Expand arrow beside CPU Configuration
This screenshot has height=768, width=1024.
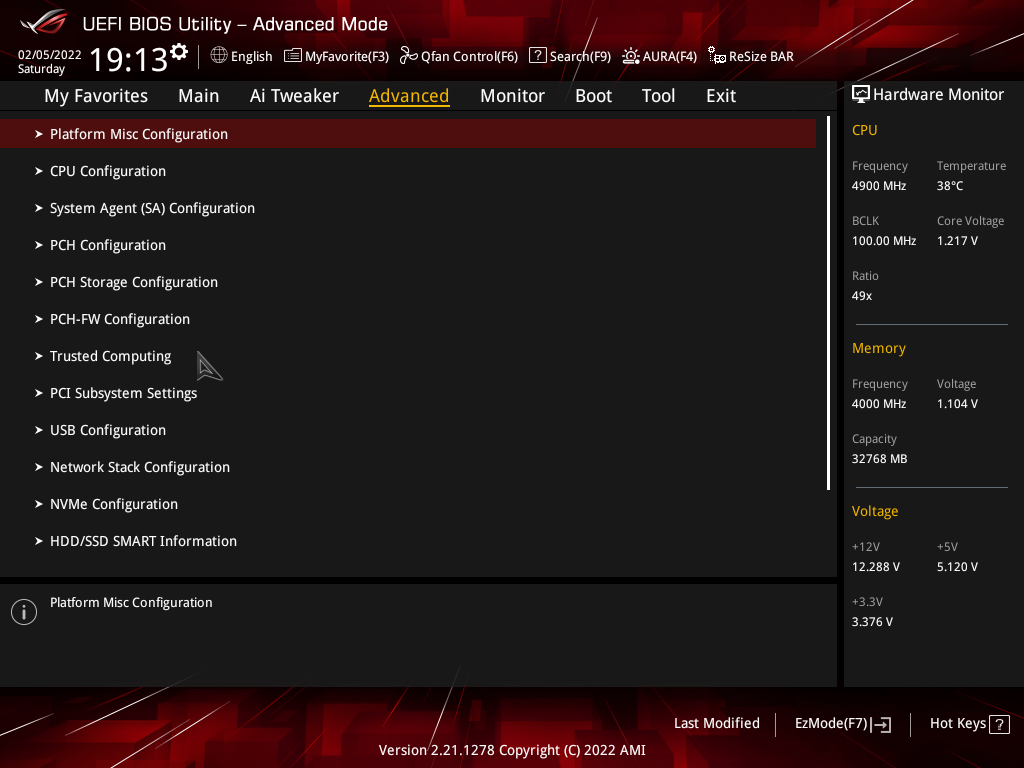point(39,171)
